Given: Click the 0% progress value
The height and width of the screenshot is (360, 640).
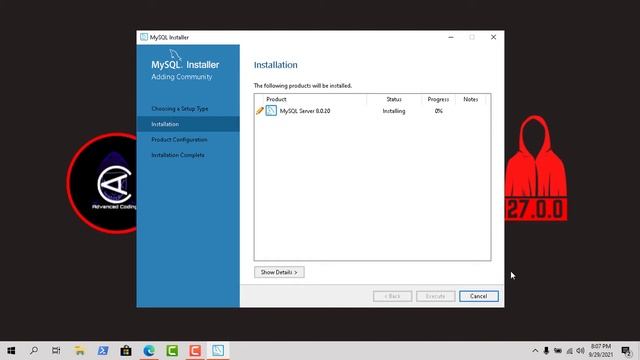Looking at the screenshot, I should coord(438,111).
